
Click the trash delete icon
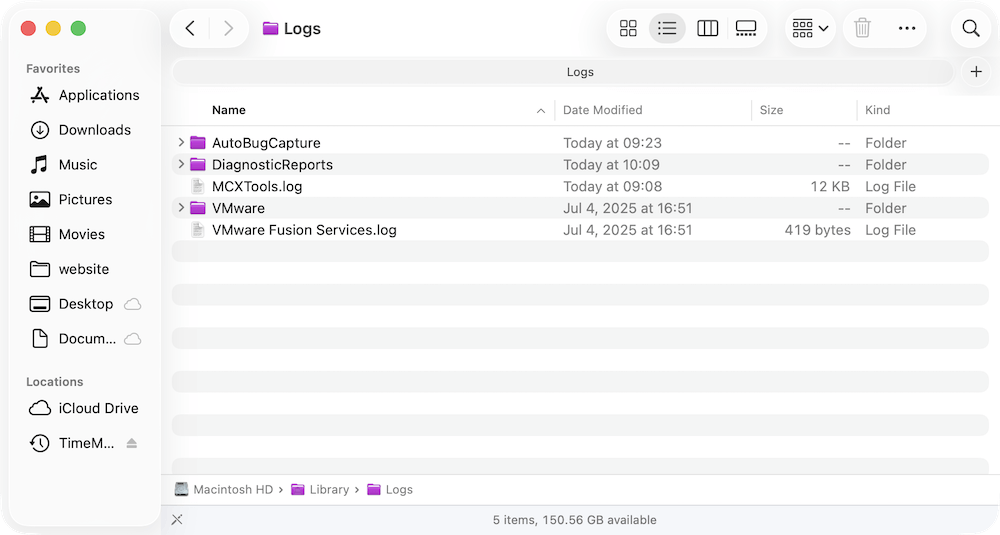862,28
